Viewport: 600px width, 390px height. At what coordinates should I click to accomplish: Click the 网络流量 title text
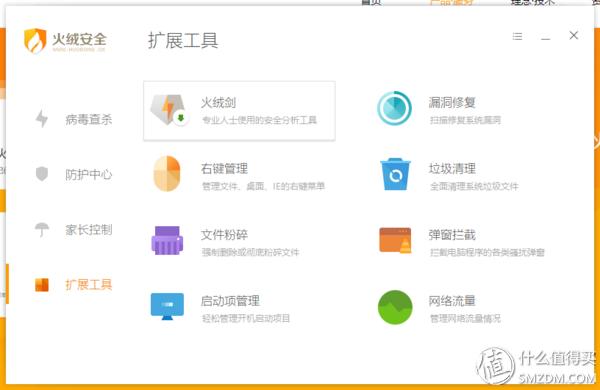click(x=452, y=301)
